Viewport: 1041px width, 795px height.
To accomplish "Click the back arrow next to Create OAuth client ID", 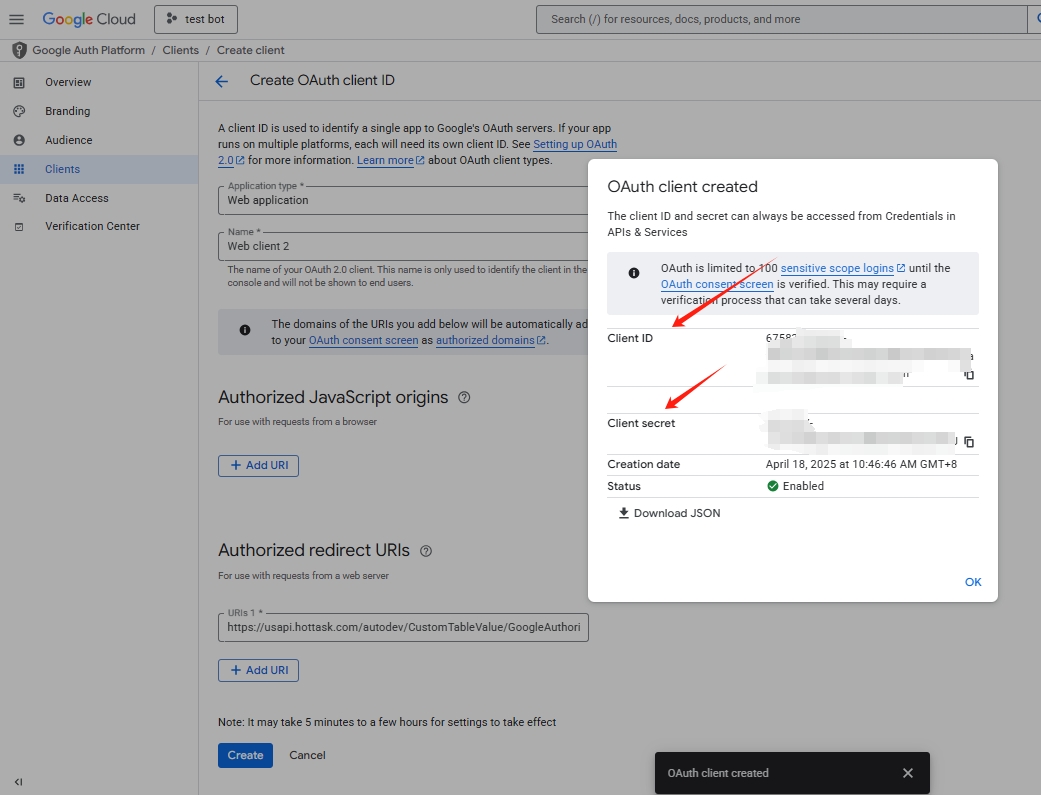I will (221, 81).
